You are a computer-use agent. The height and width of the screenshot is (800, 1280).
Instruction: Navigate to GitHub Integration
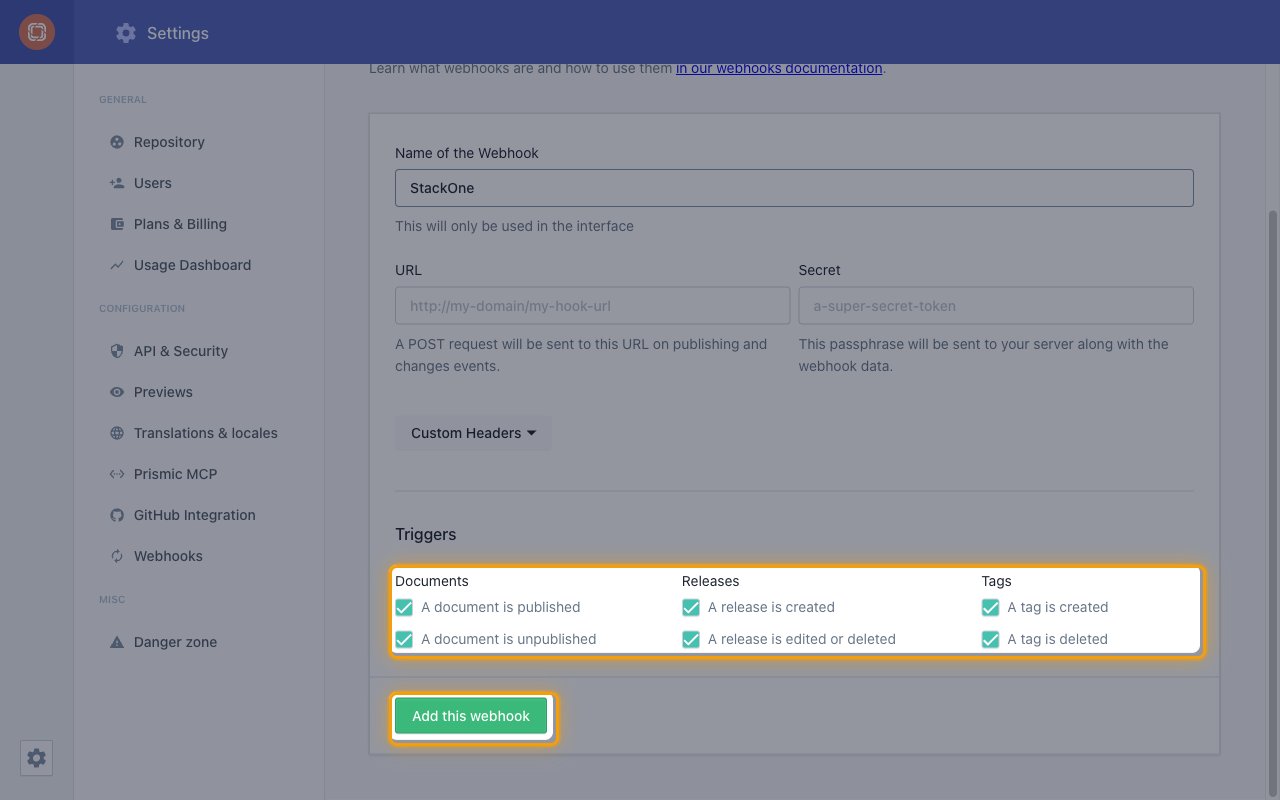(x=195, y=515)
